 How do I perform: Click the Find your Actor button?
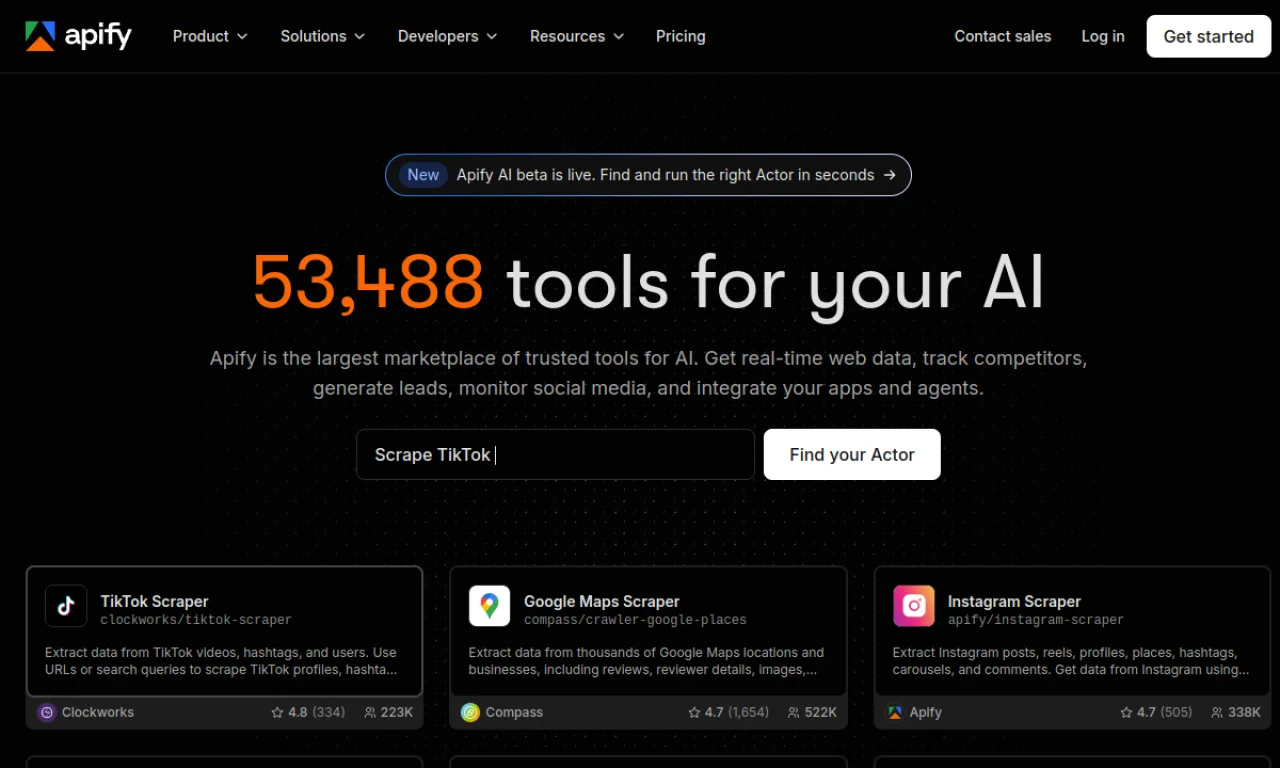point(852,454)
